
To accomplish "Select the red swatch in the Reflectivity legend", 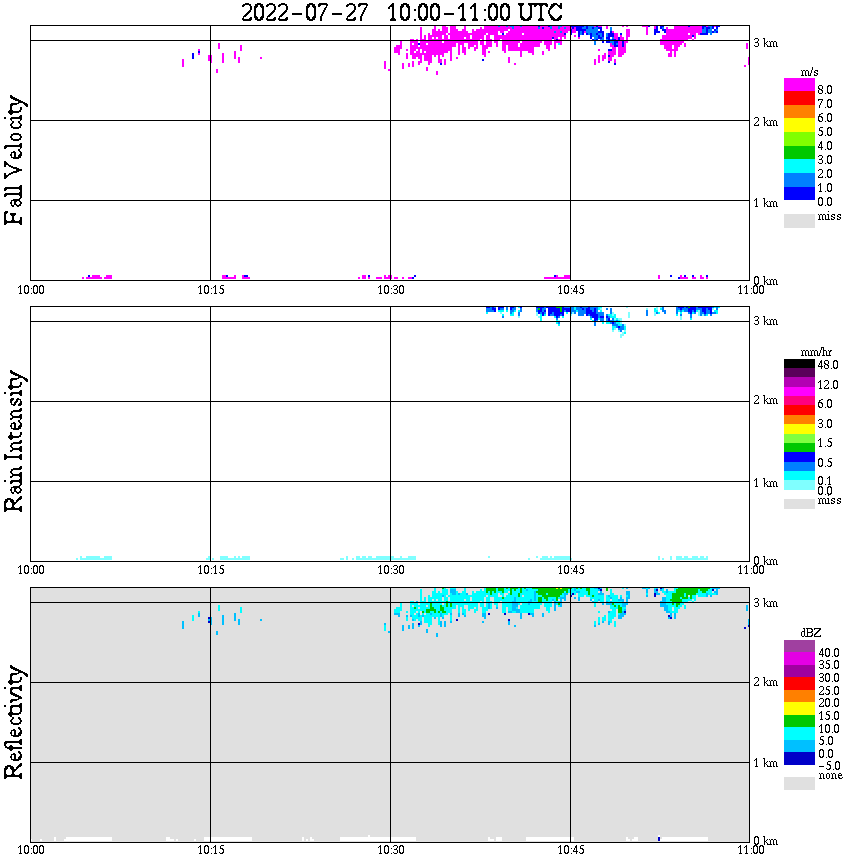I will 799,683.
